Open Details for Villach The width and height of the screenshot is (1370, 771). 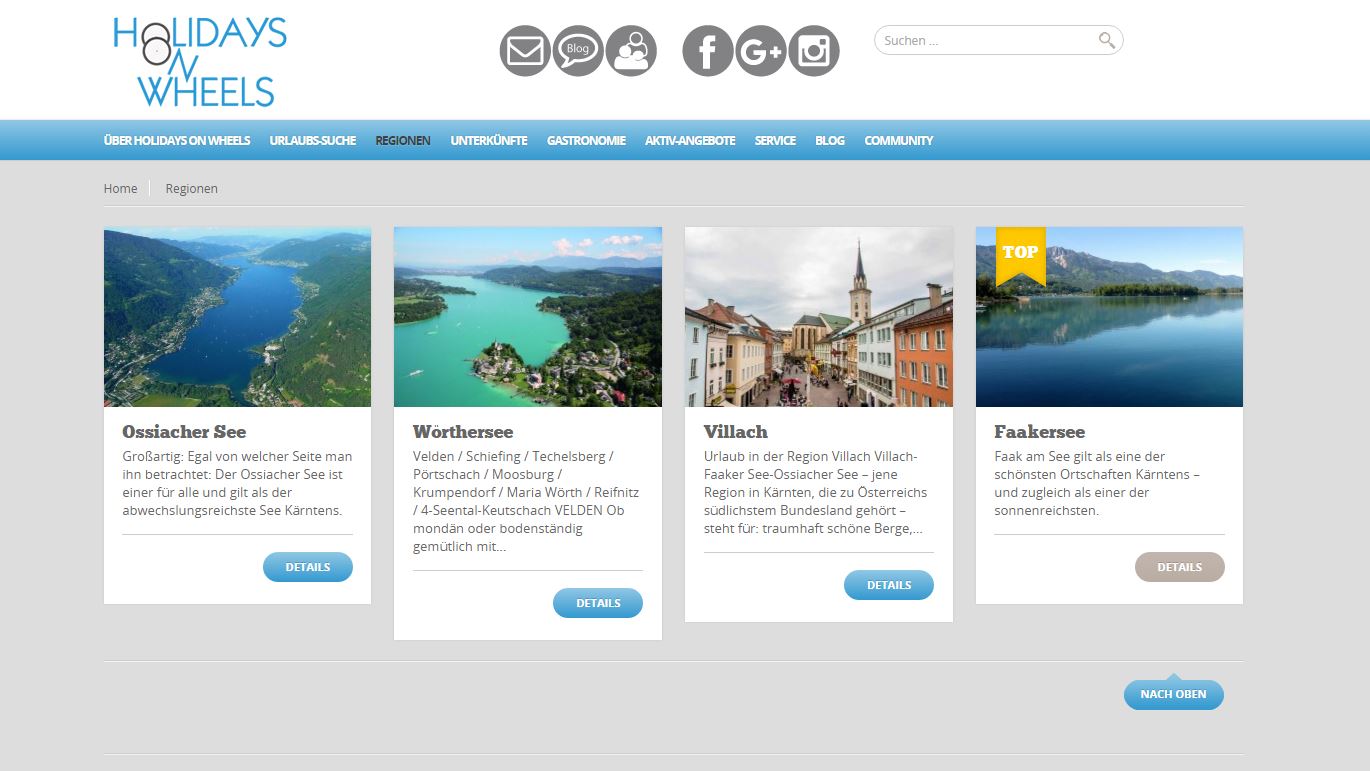[x=889, y=585]
